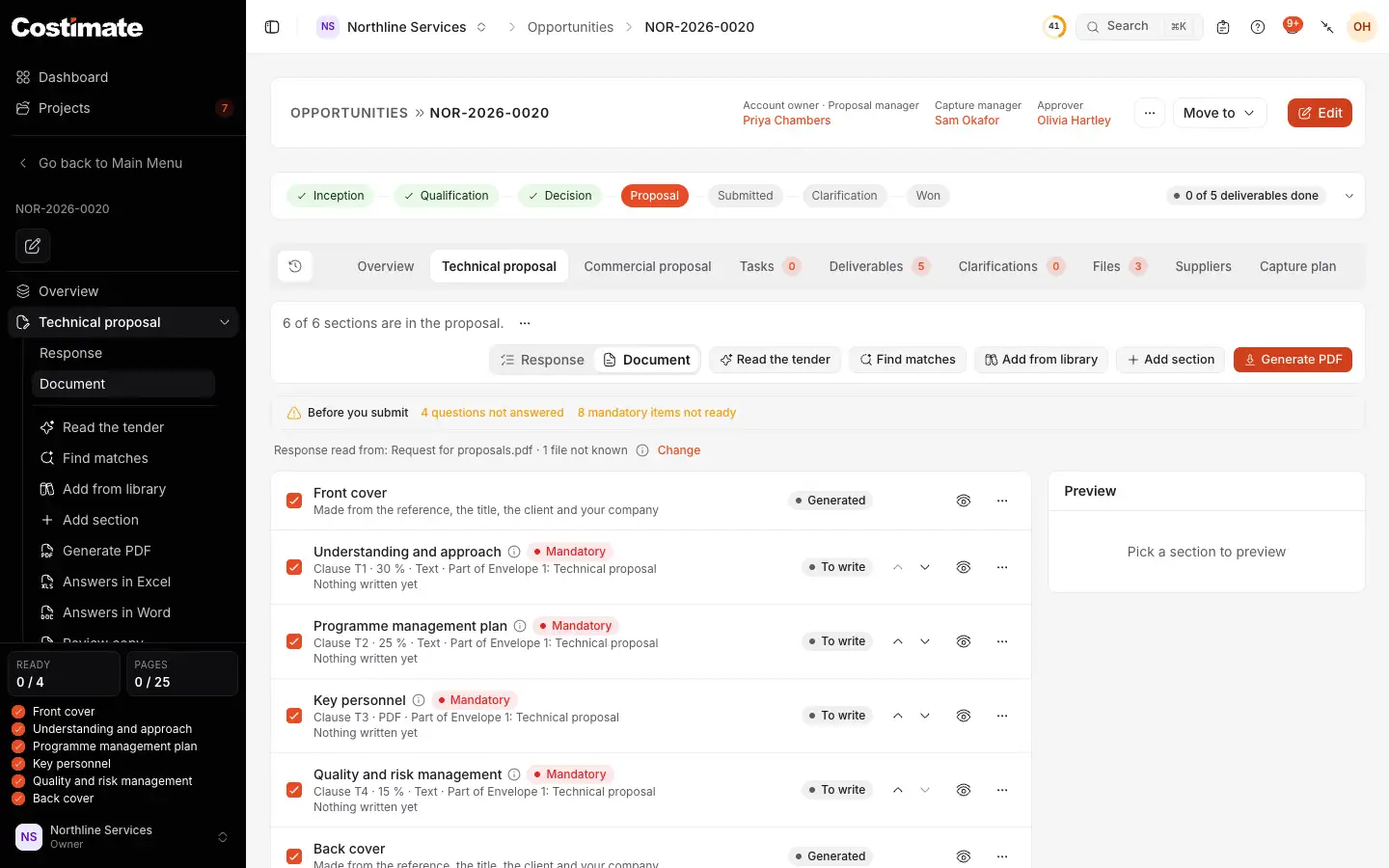Click the history clock icon beside Overview tab
Image resolution: width=1389 pixels, height=868 pixels.
pos(295,266)
